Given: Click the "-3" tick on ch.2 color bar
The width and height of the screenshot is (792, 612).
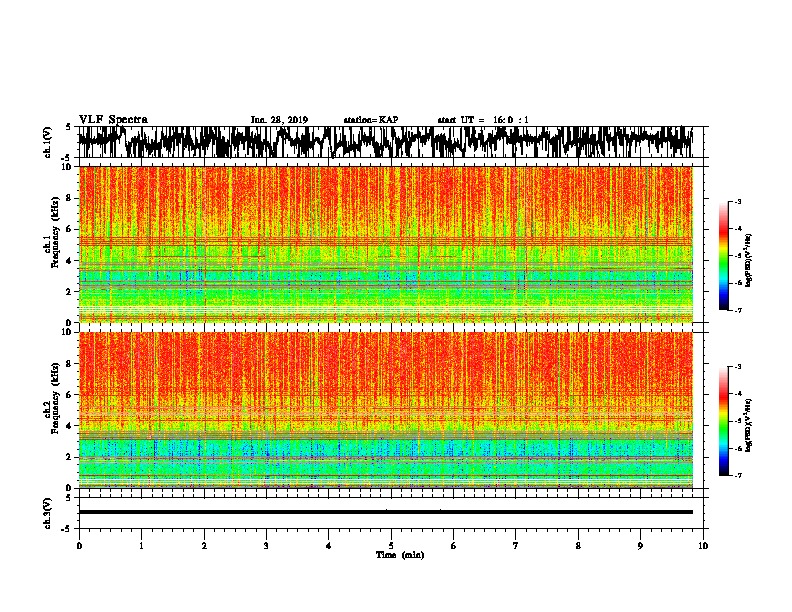Looking at the screenshot, I should pyautogui.click(x=737, y=367).
